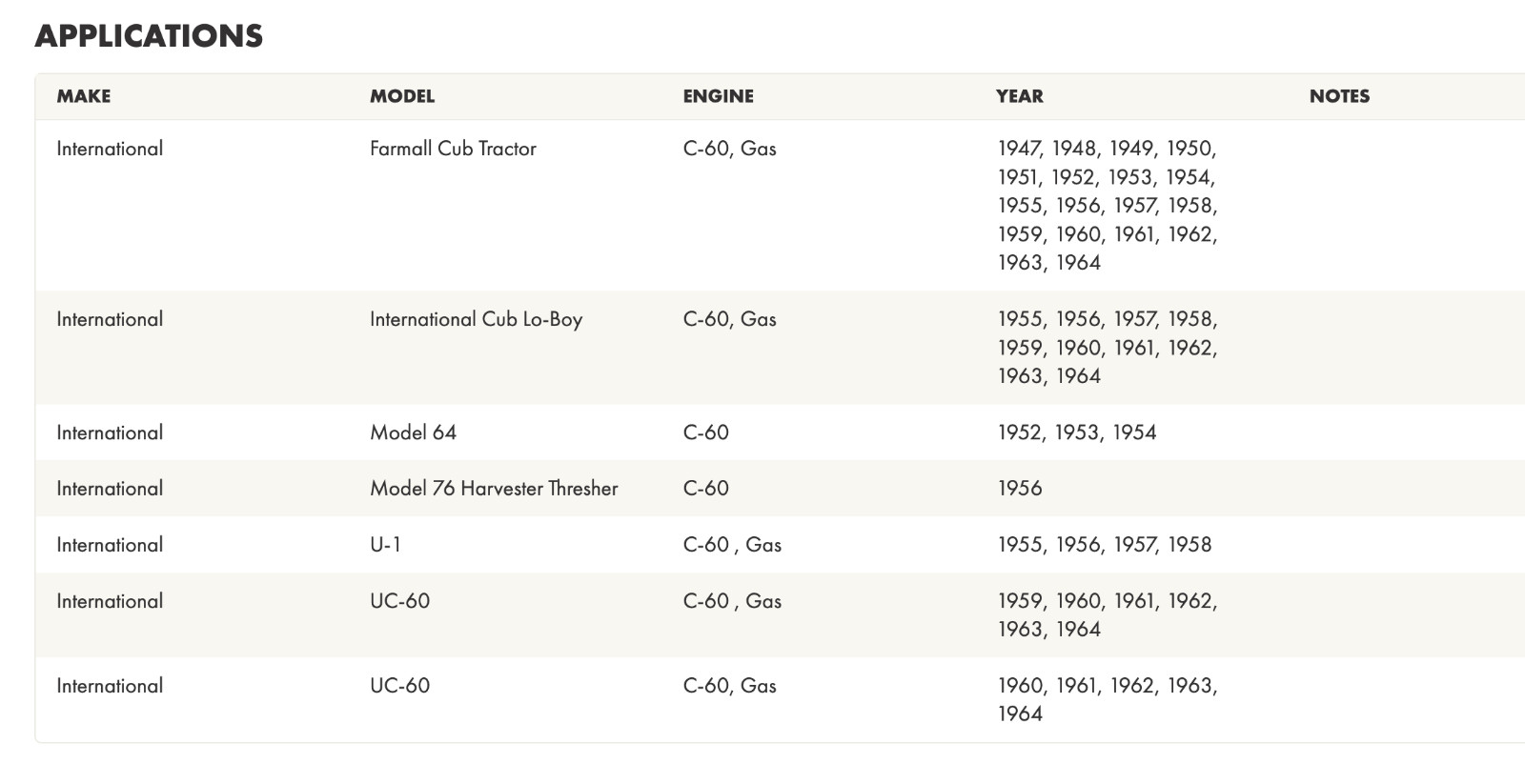Image resolution: width=1525 pixels, height=784 pixels.
Task: Select engine cell in Cub Lo-Boy row
Action: click(x=729, y=319)
